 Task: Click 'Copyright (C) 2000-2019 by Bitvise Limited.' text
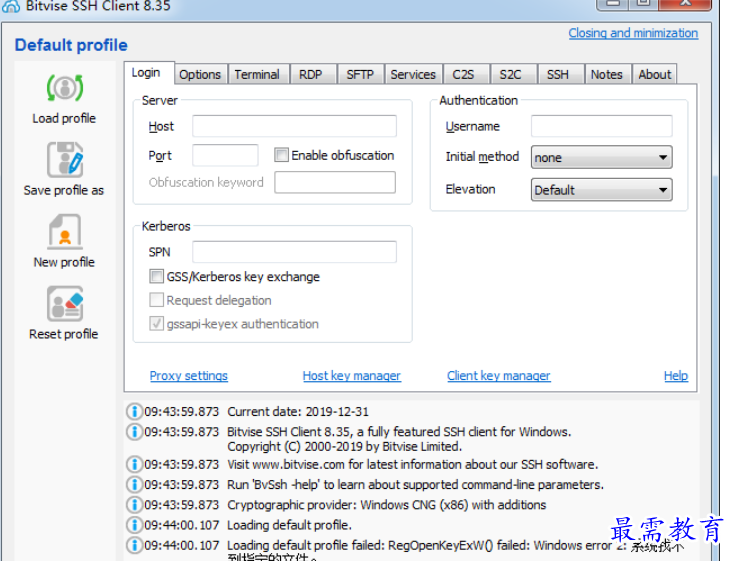pyautogui.click(x=345, y=447)
